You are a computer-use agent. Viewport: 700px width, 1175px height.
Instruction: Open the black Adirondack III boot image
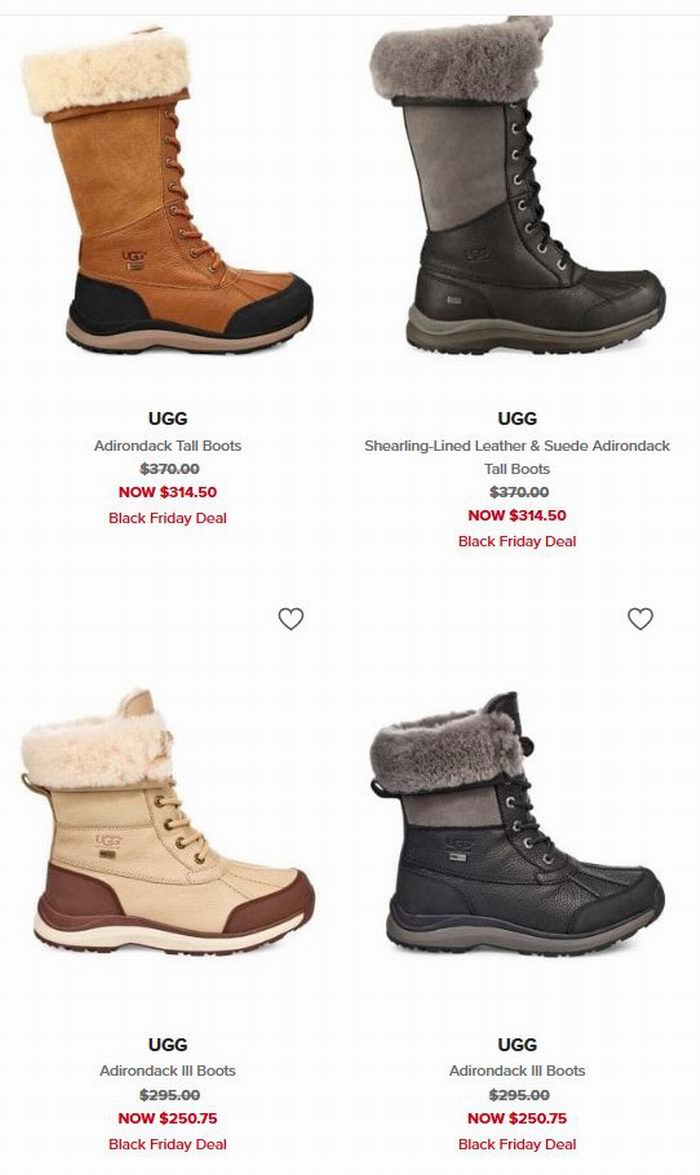click(517, 823)
